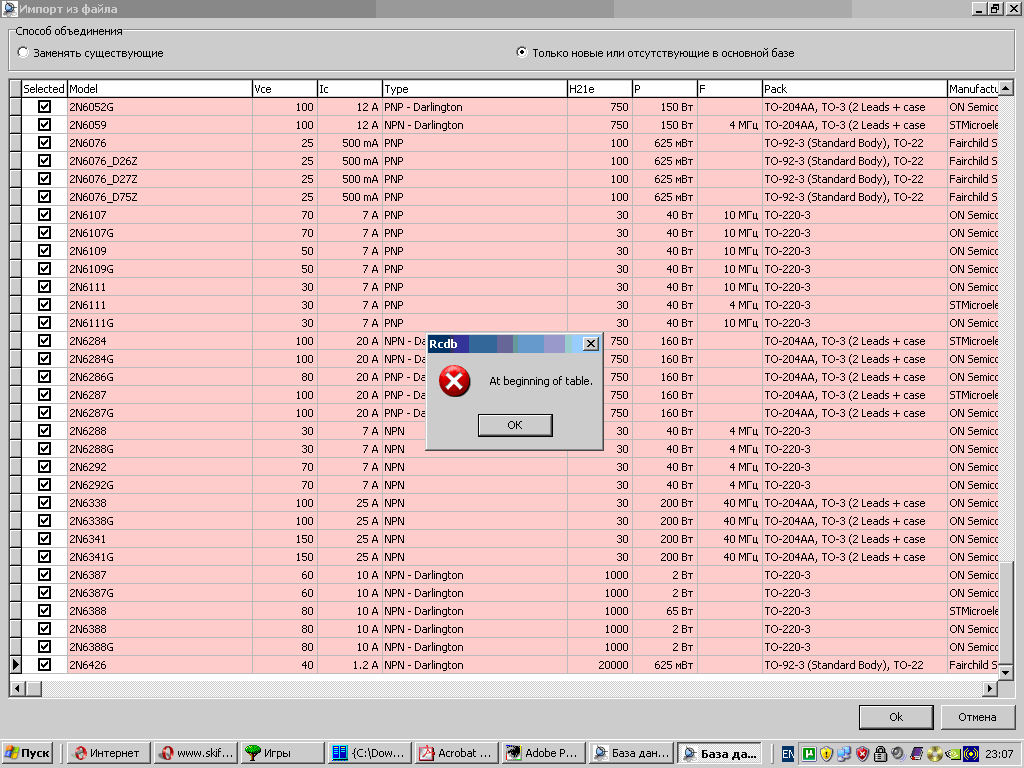Image resolution: width=1024 pixels, height=768 pixels.
Task: Close the Rcdb error dialog with X
Action: pyautogui.click(x=590, y=344)
